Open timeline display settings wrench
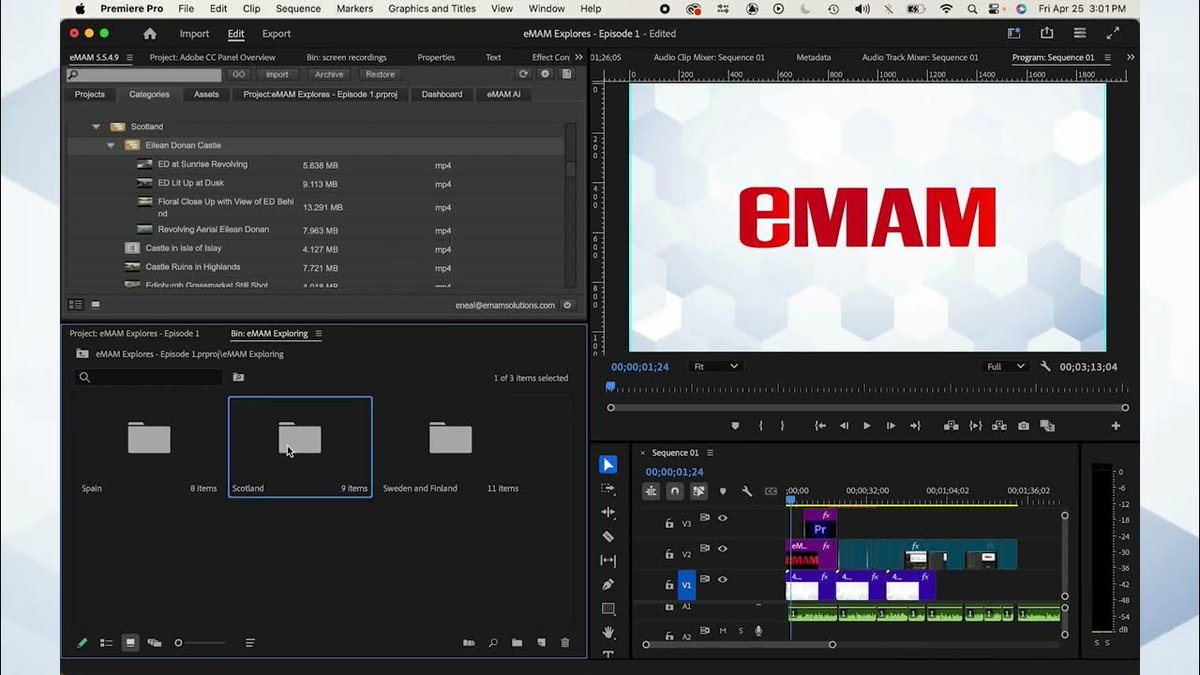1200x675 pixels. click(746, 491)
